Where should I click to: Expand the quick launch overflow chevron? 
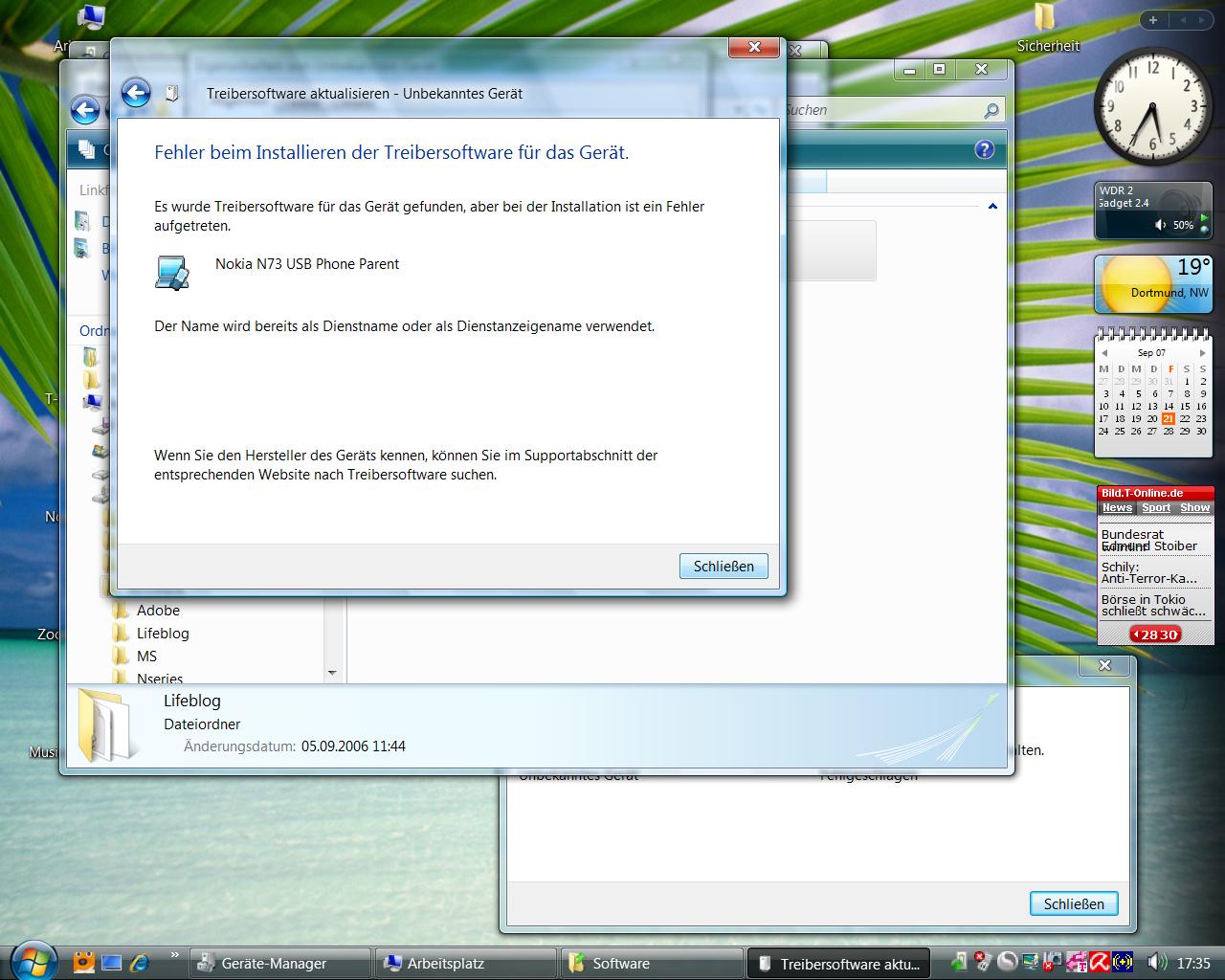(174, 955)
